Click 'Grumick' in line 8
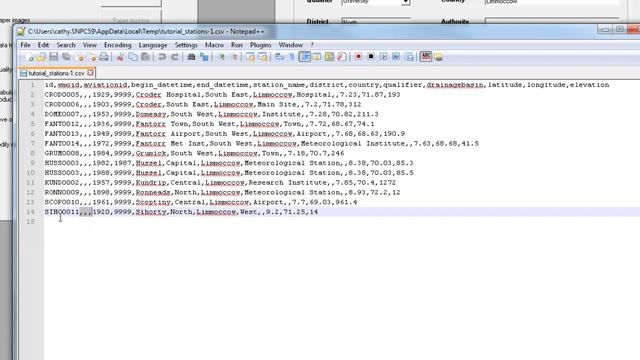The height and width of the screenshot is (360, 640). tap(151, 153)
